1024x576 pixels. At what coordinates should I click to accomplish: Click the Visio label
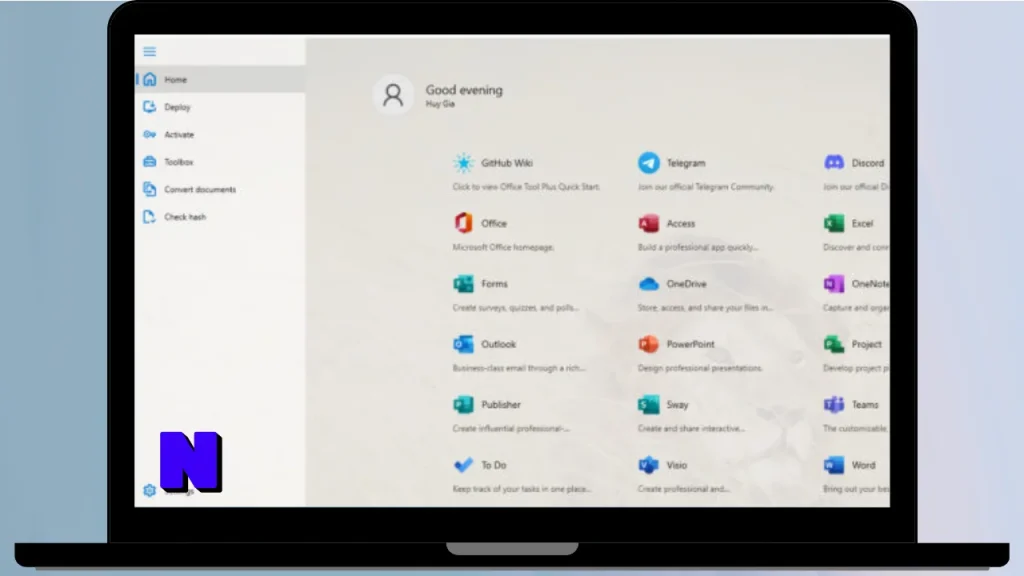tap(677, 465)
